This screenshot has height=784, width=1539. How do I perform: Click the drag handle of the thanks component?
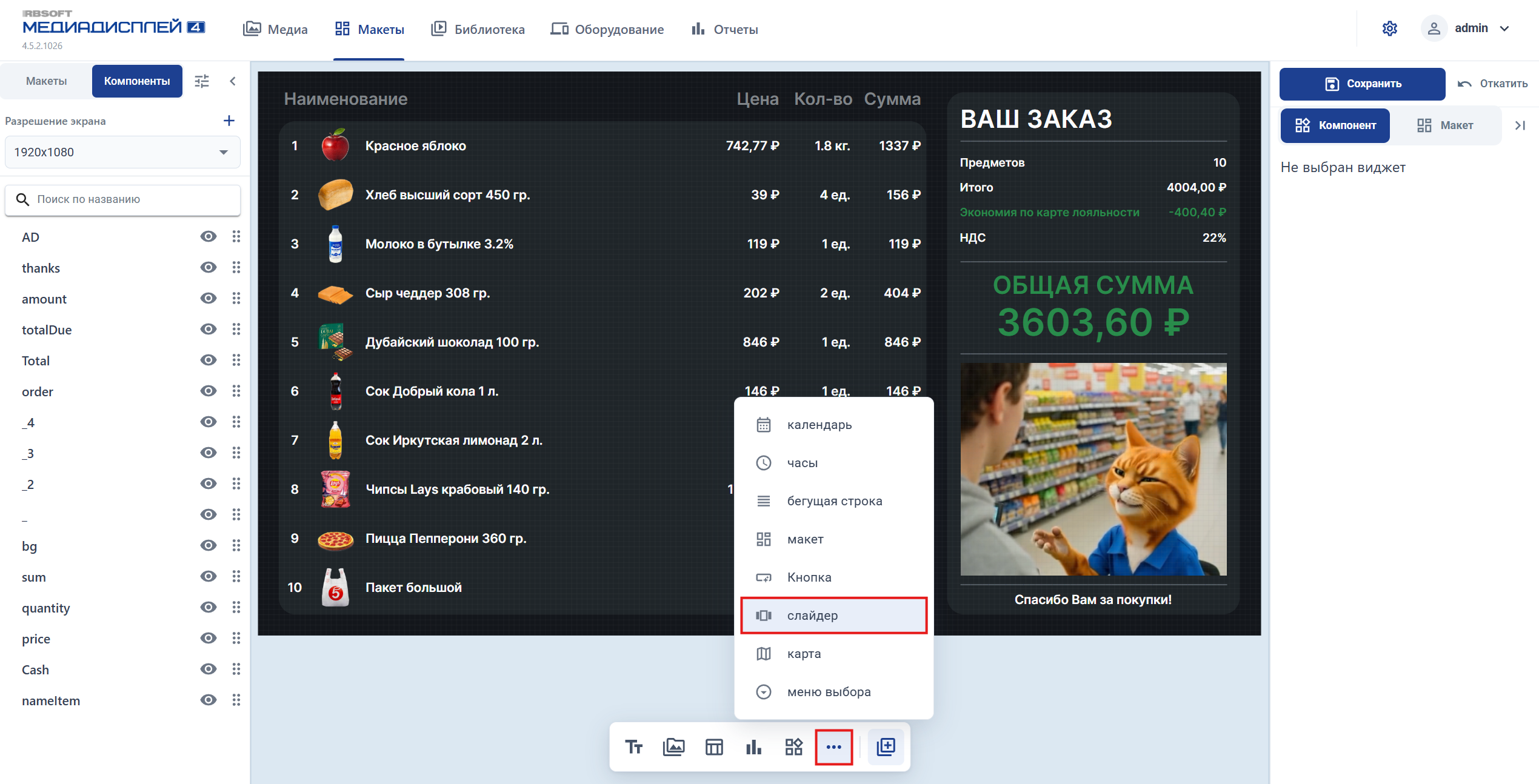[x=236, y=268]
